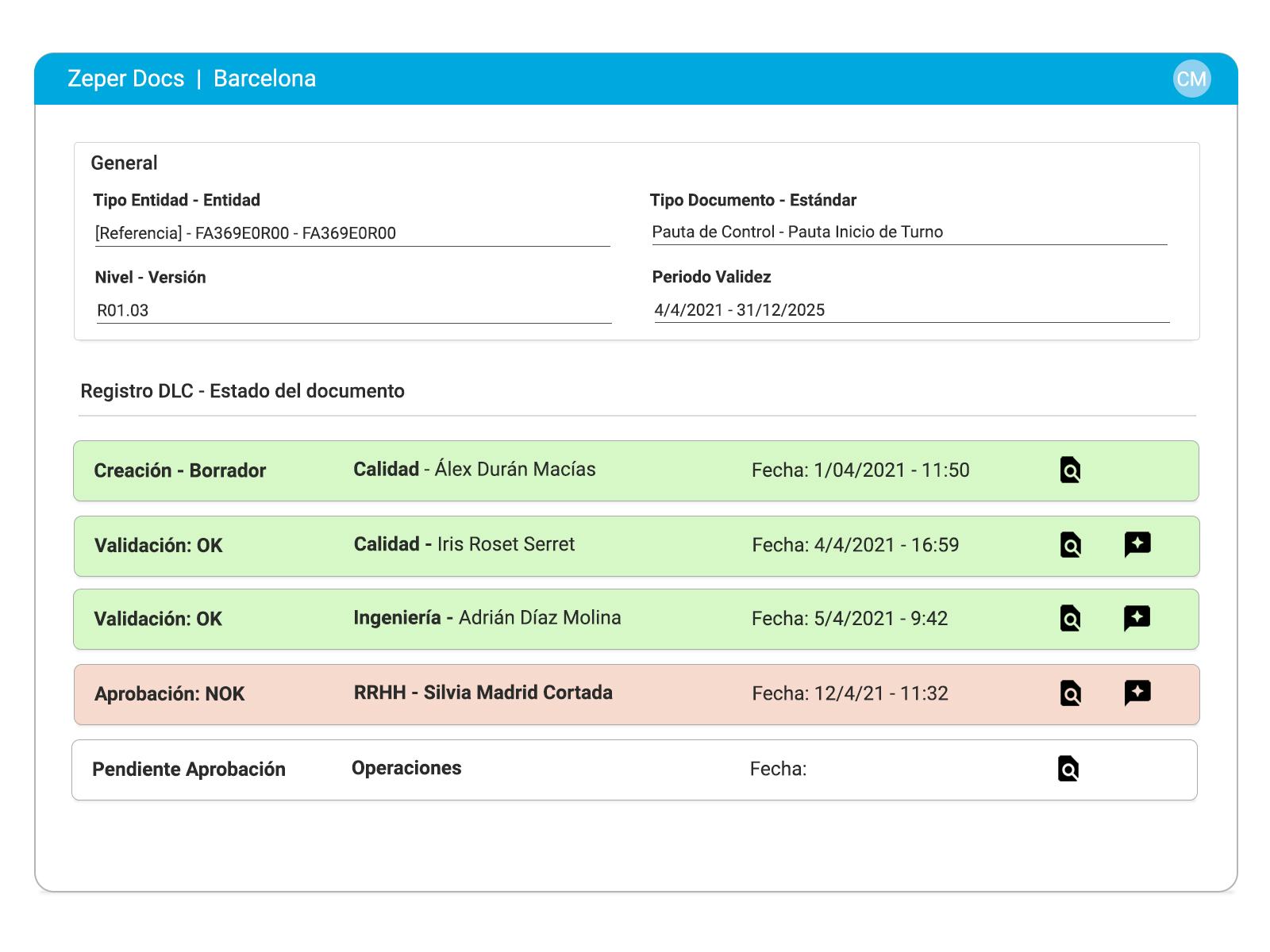
Task: Preview the document in the Aprobación NOK row
Action: click(1071, 693)
